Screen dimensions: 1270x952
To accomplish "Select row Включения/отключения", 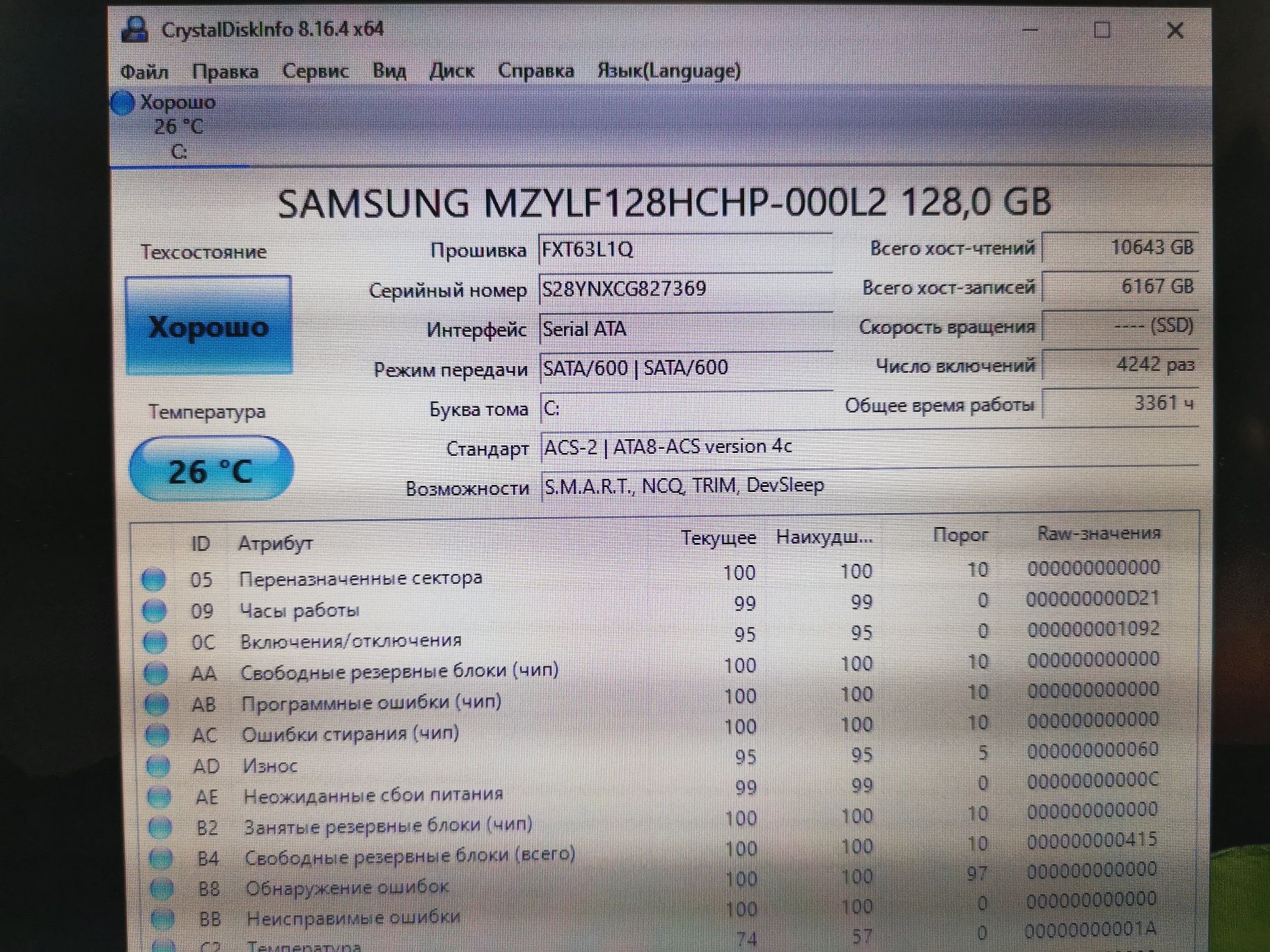I will point(651,636).
